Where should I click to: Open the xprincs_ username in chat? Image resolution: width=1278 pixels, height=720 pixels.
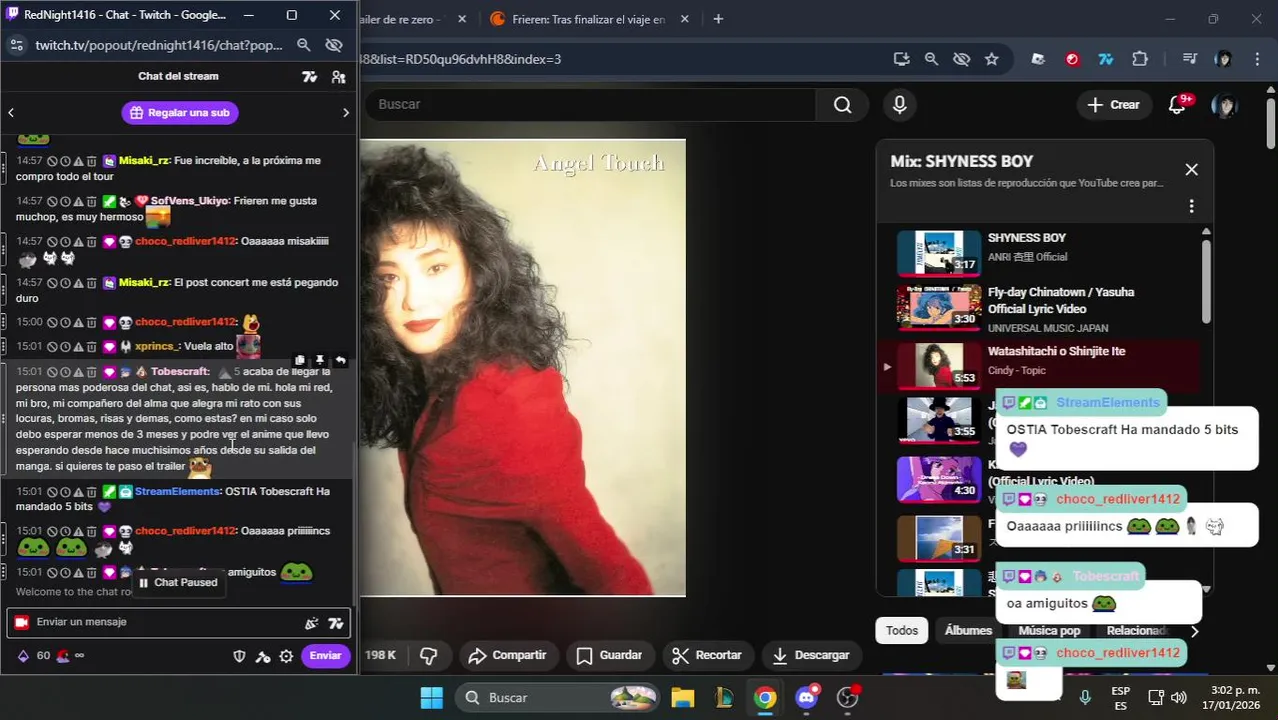point(156,346)
